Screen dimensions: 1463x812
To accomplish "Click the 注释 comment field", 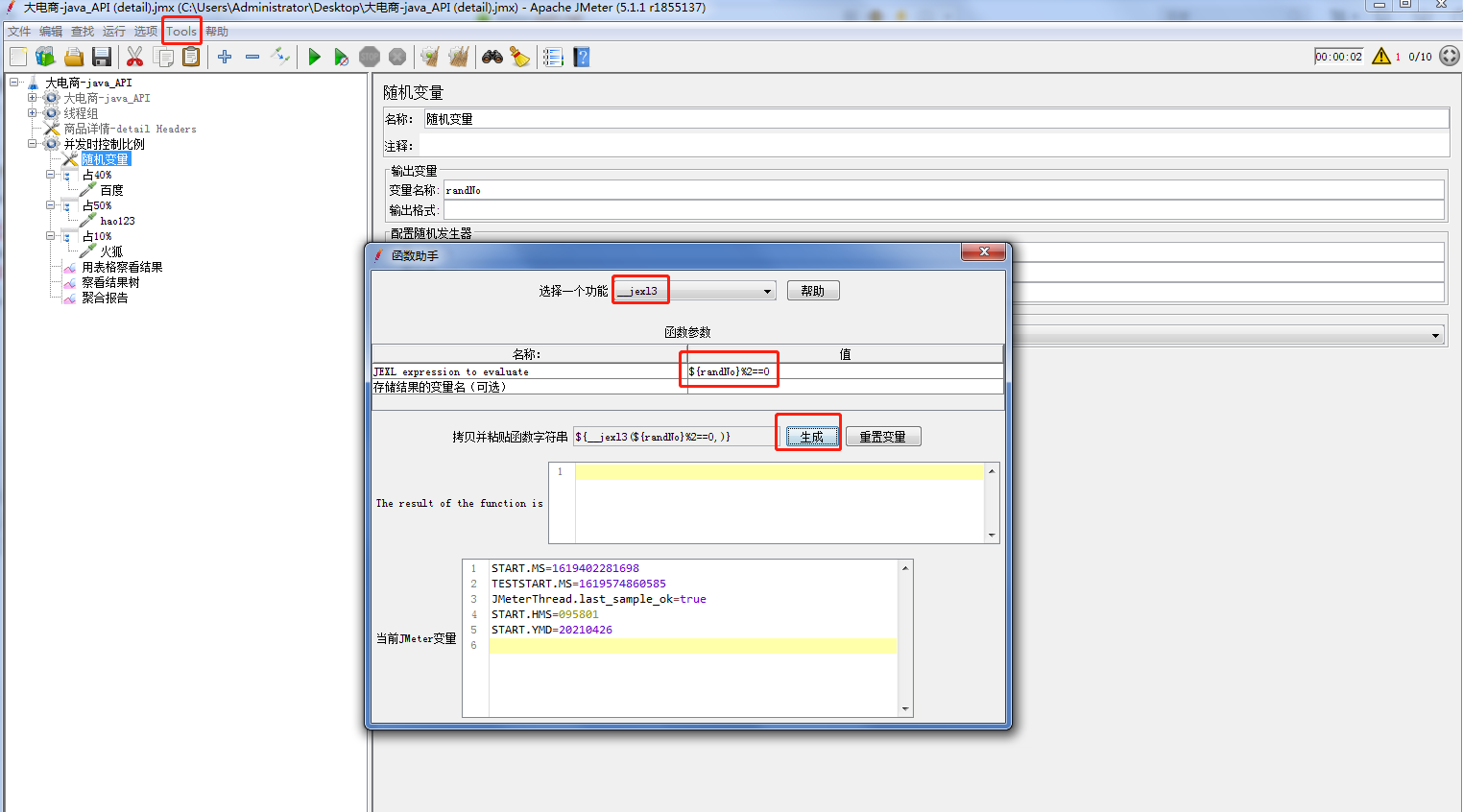I will point(934,146).
